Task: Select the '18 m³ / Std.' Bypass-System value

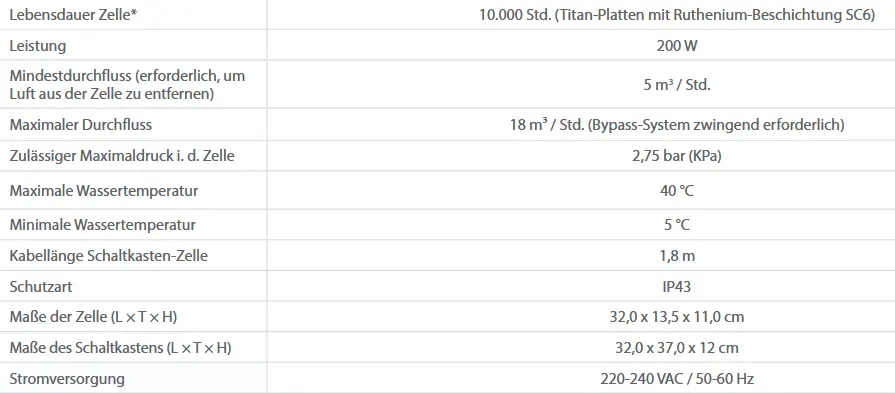Action: [676, 124]
